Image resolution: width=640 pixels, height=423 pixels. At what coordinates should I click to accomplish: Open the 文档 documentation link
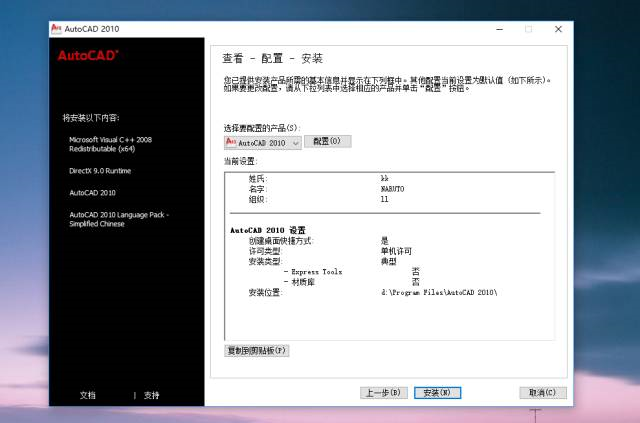click(87, 395)
